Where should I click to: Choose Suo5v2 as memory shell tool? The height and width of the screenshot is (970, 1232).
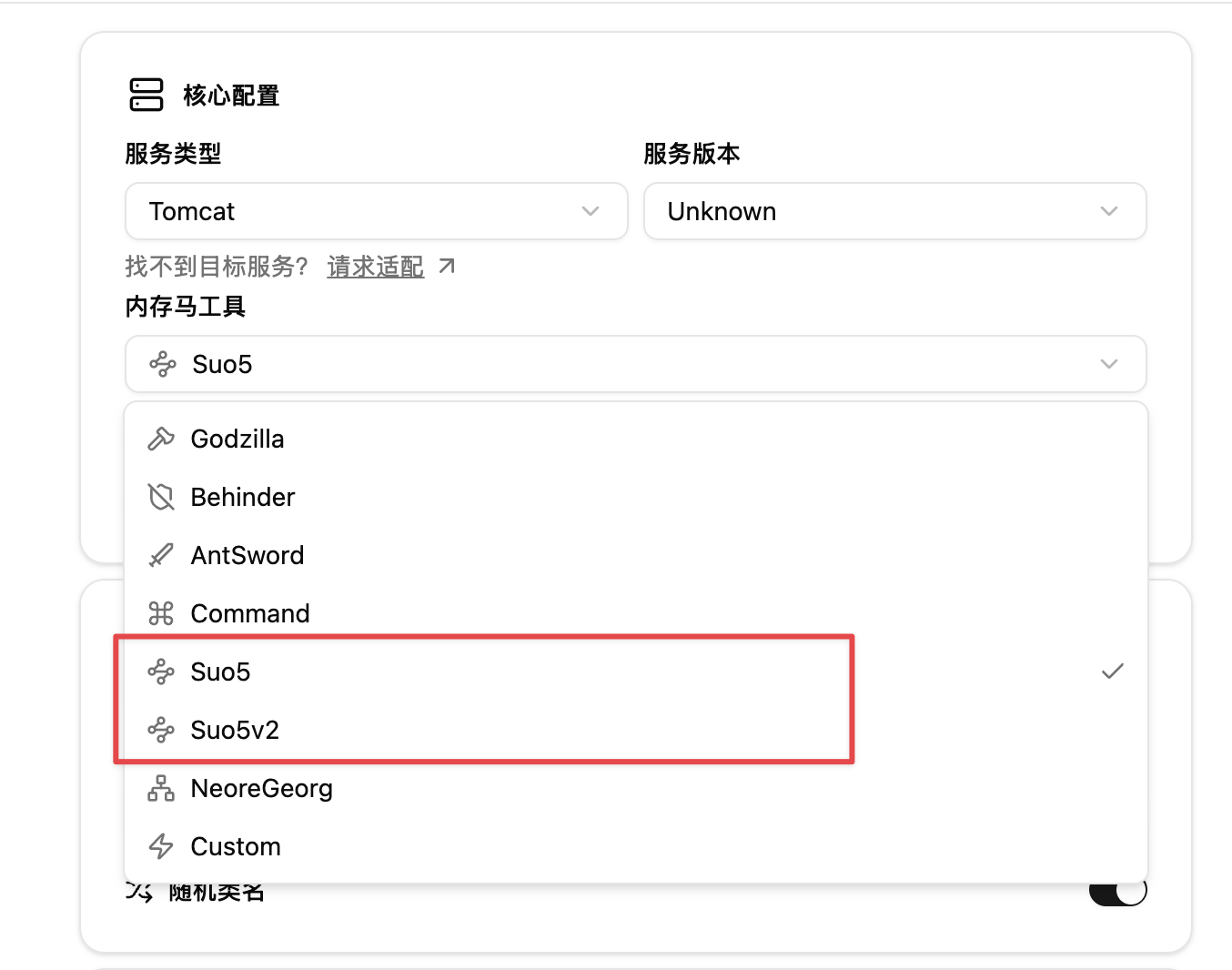coord(234,730)
